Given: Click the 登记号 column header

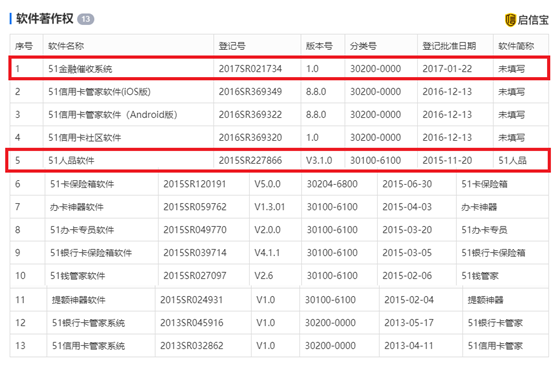Looking at the screenshot, I should click(232, 46).
